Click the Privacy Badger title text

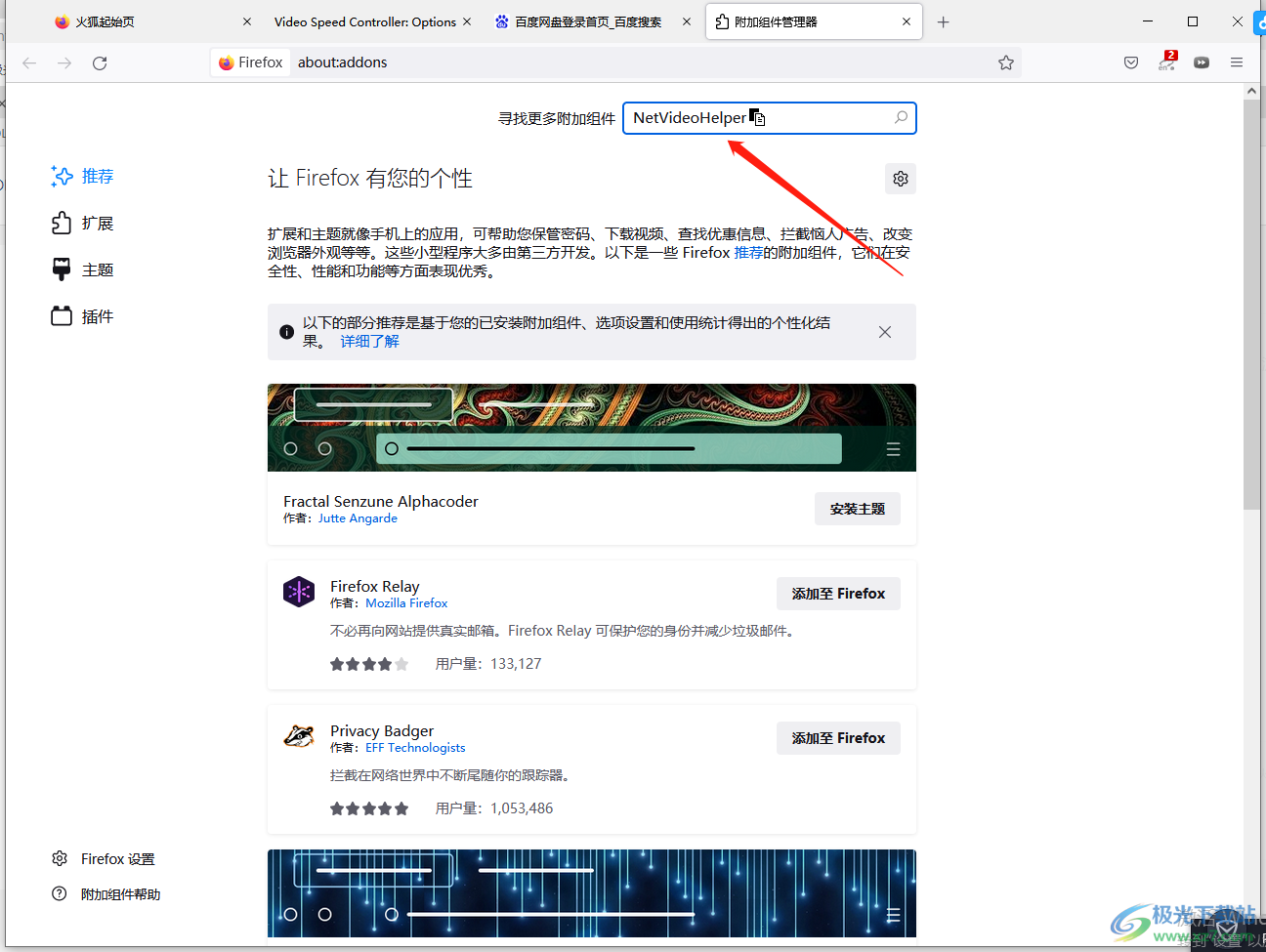(382, 730)
